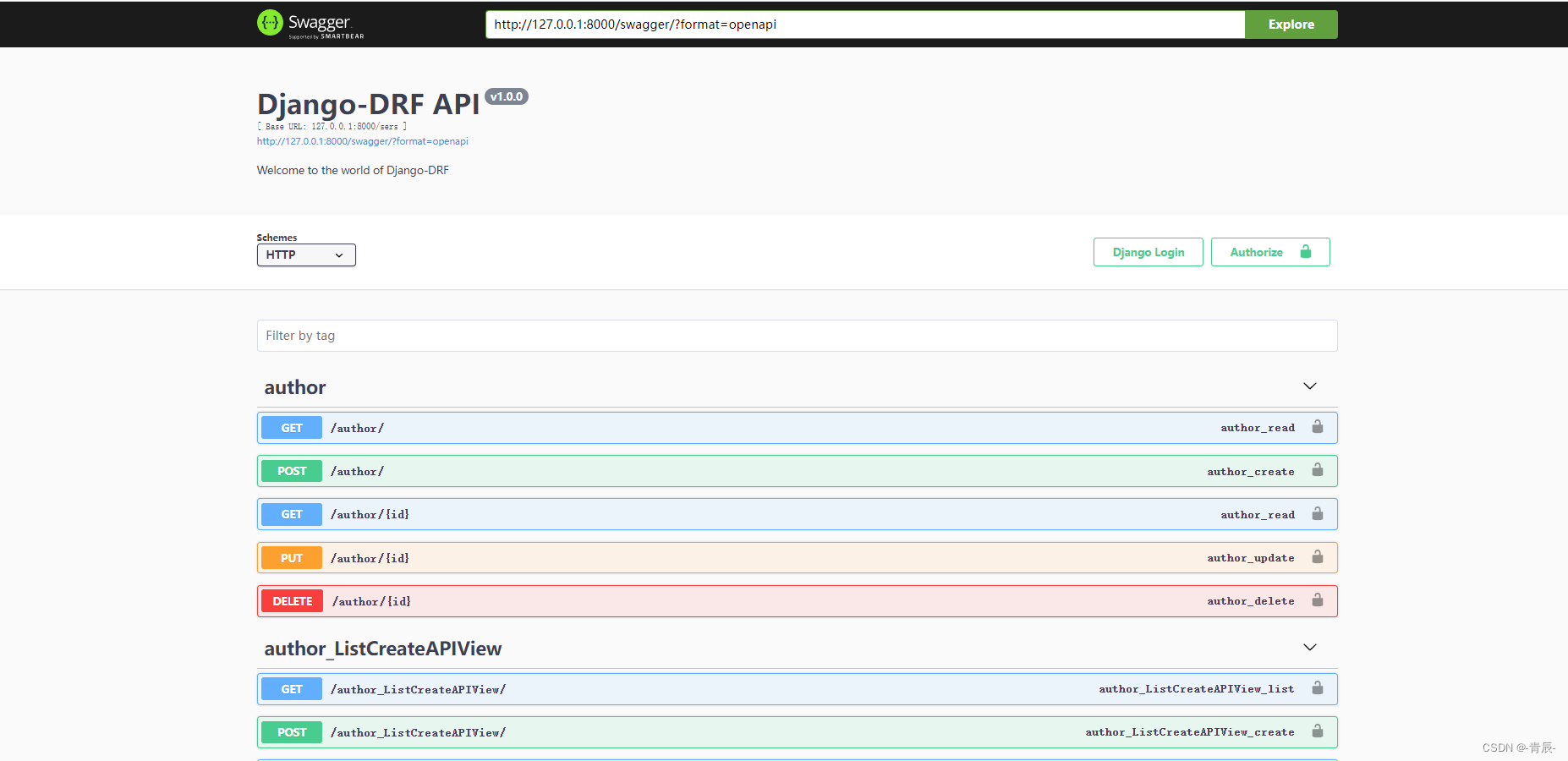Viewport: 1568px width, 761px height.
Task: Click lock icon on PUT /author/{id} row
Action: click(x=1318, y=557)
